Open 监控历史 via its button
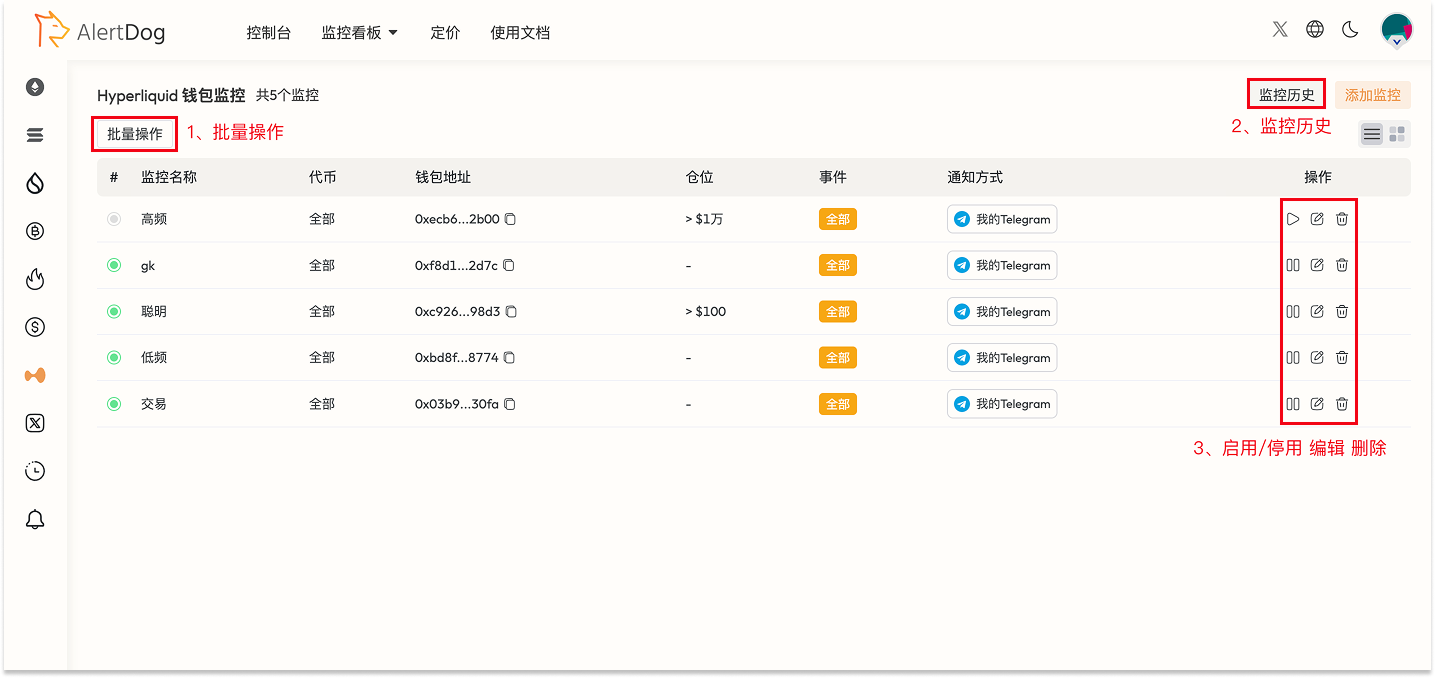The image size is (1435, 678). coord(1286,93)
